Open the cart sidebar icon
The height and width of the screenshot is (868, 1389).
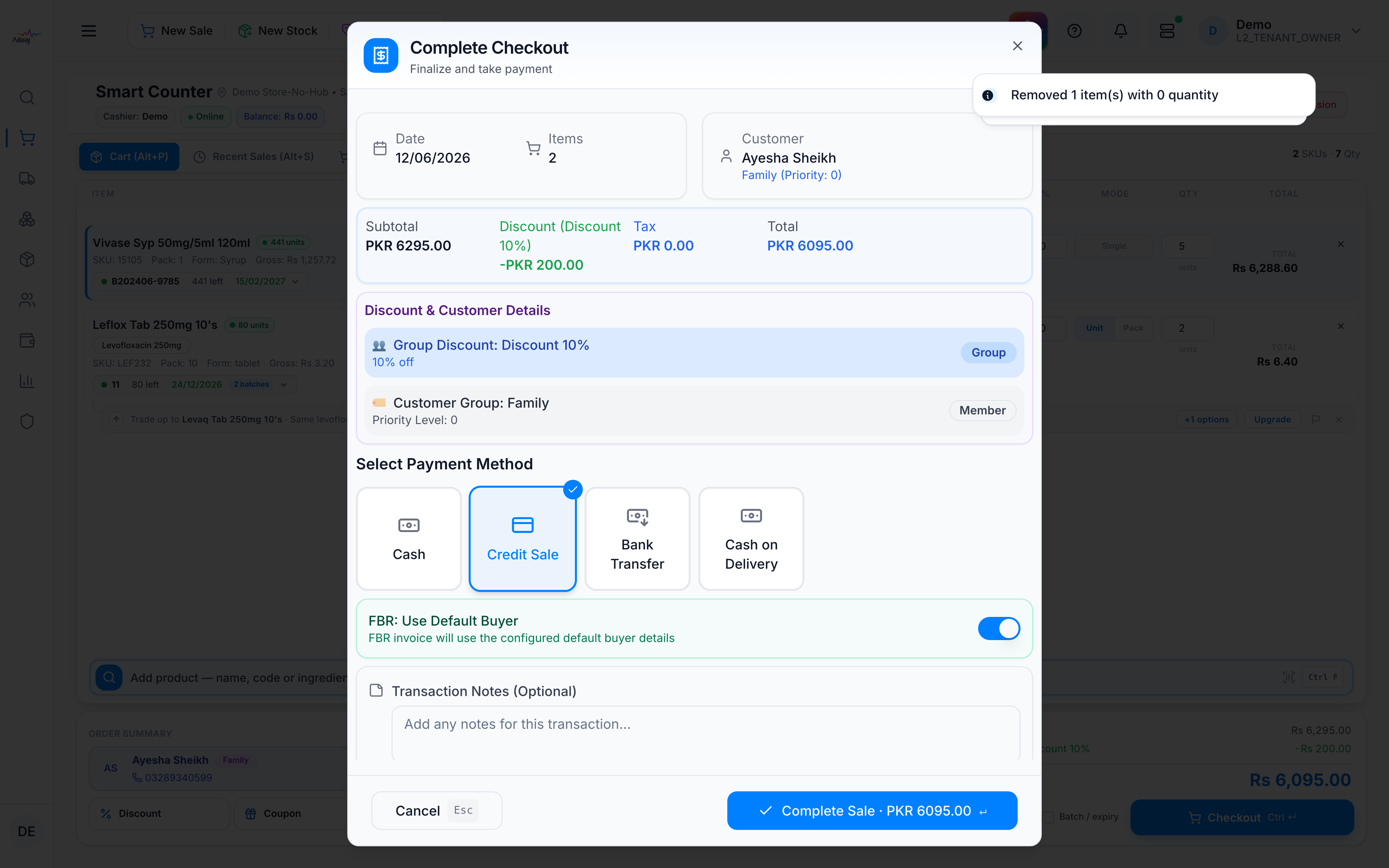27,138
